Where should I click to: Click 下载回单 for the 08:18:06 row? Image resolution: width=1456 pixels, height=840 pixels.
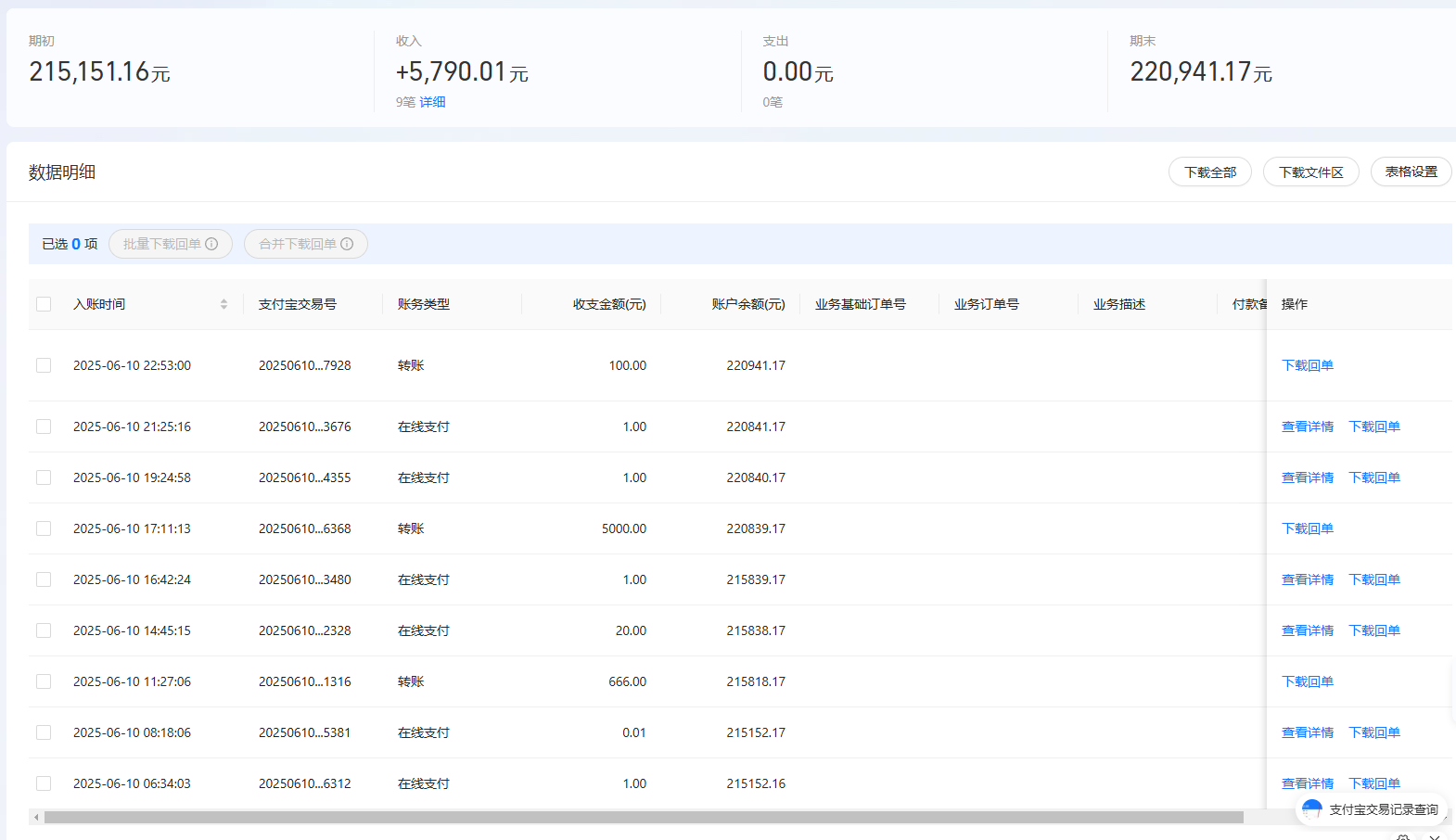point(1374,732)
